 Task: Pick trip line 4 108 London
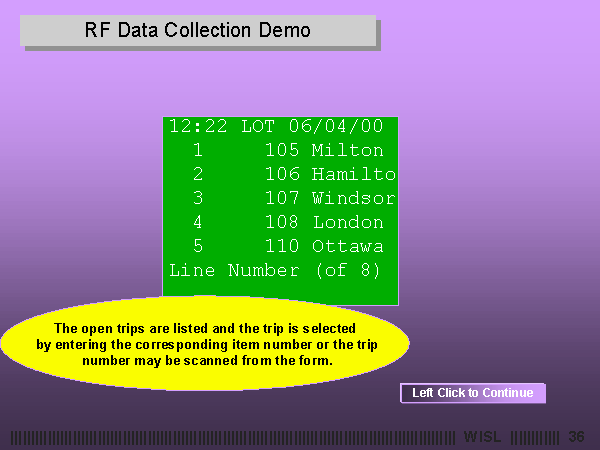pos(288,222)
